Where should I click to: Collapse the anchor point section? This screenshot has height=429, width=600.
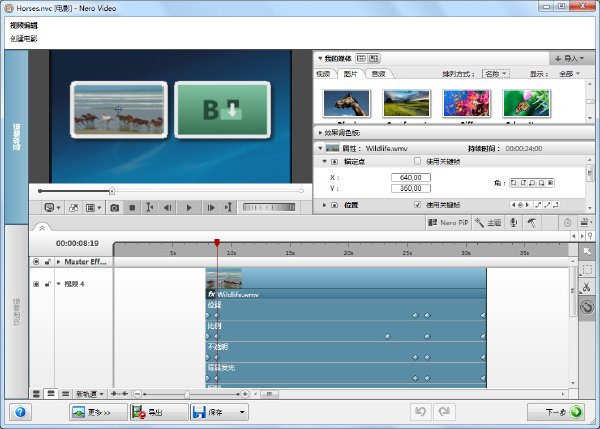point(324,161)
